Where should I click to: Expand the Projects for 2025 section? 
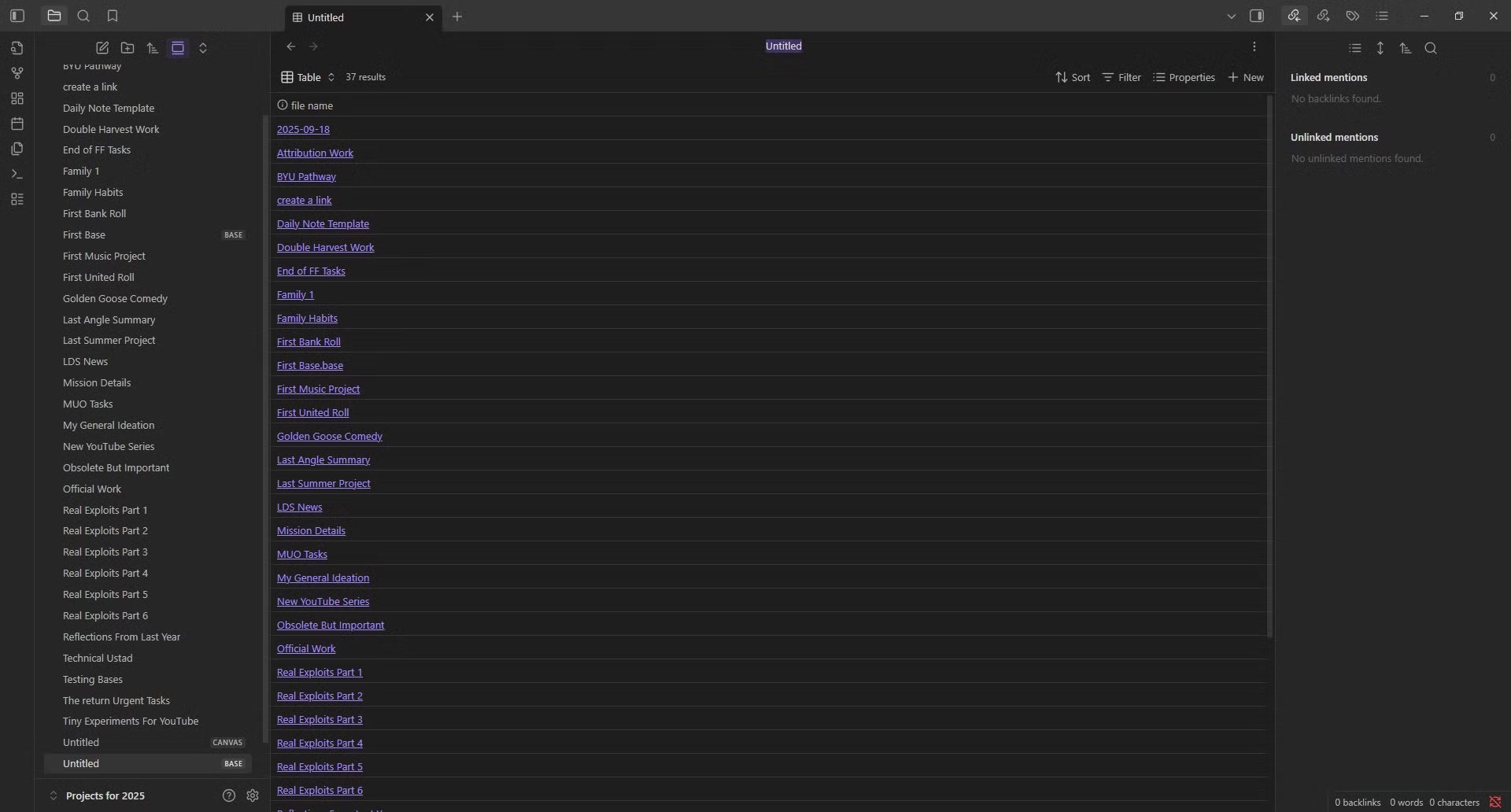tap(53, 795)
